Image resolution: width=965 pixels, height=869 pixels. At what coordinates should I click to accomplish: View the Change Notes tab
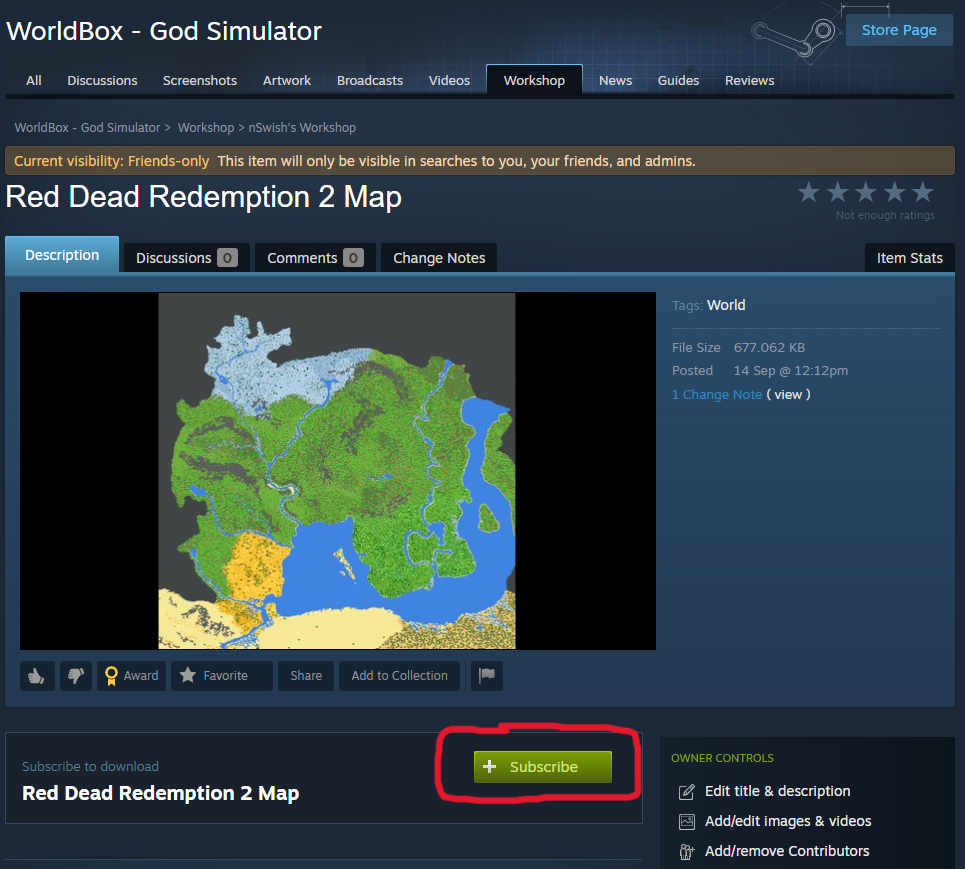click(x=439, y=258)
